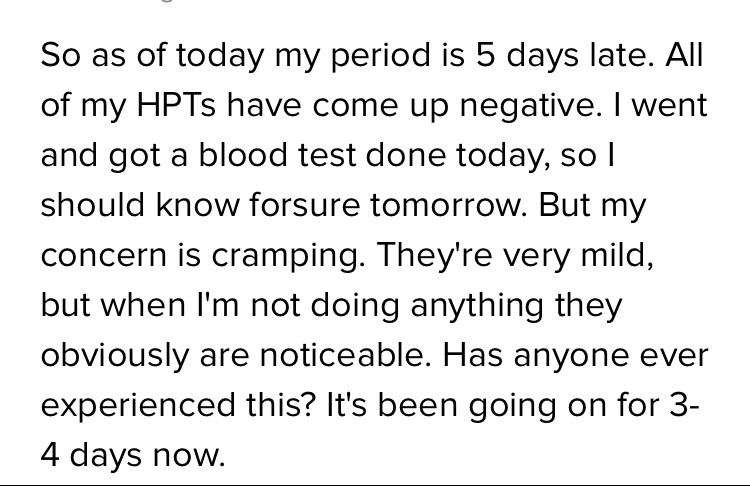Select the word "test" after "blood"
This screenshot has height=486, width=750.
tap(327, 156)
